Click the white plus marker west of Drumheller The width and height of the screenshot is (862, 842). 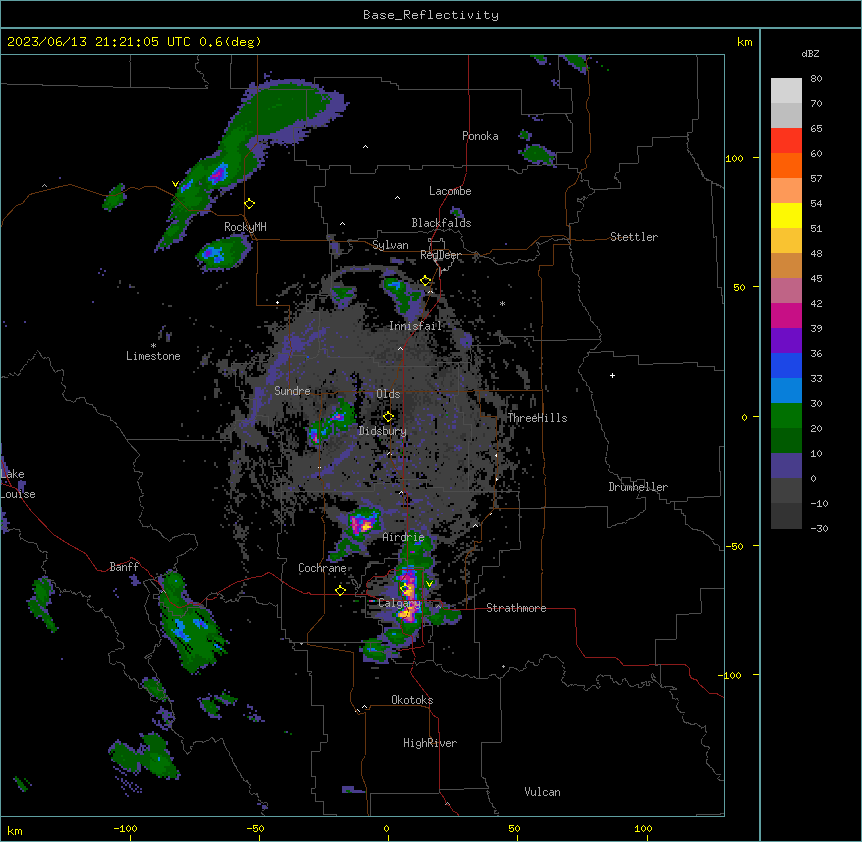pyautogui.click(x=612, y=375)
